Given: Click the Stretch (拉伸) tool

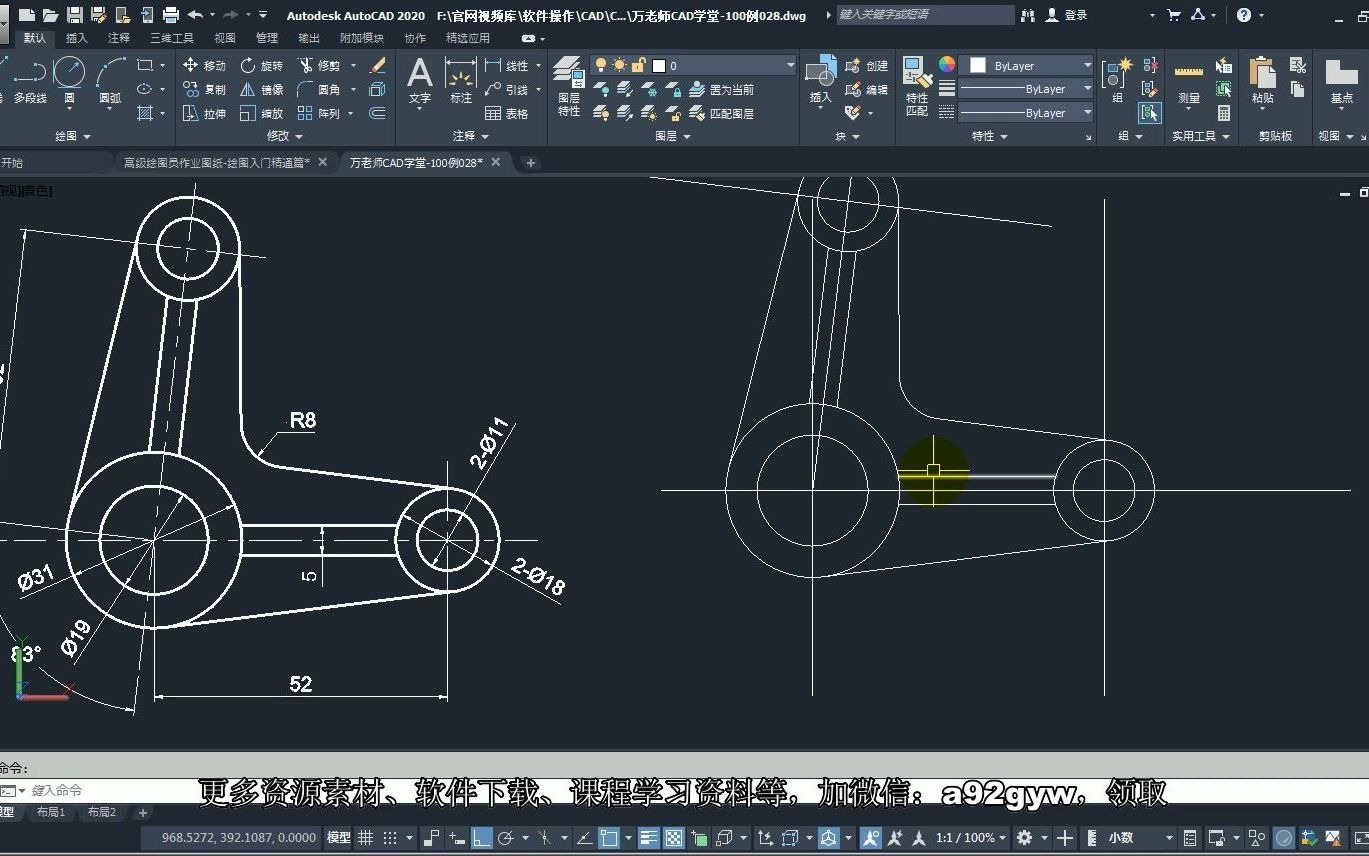Looking at the screenshot, I should click(205, 113).
